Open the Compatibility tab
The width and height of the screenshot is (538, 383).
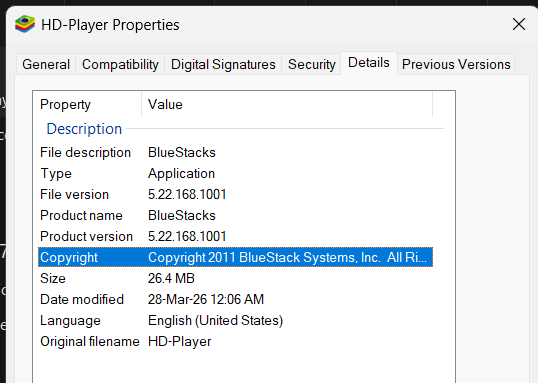(120, 64)
